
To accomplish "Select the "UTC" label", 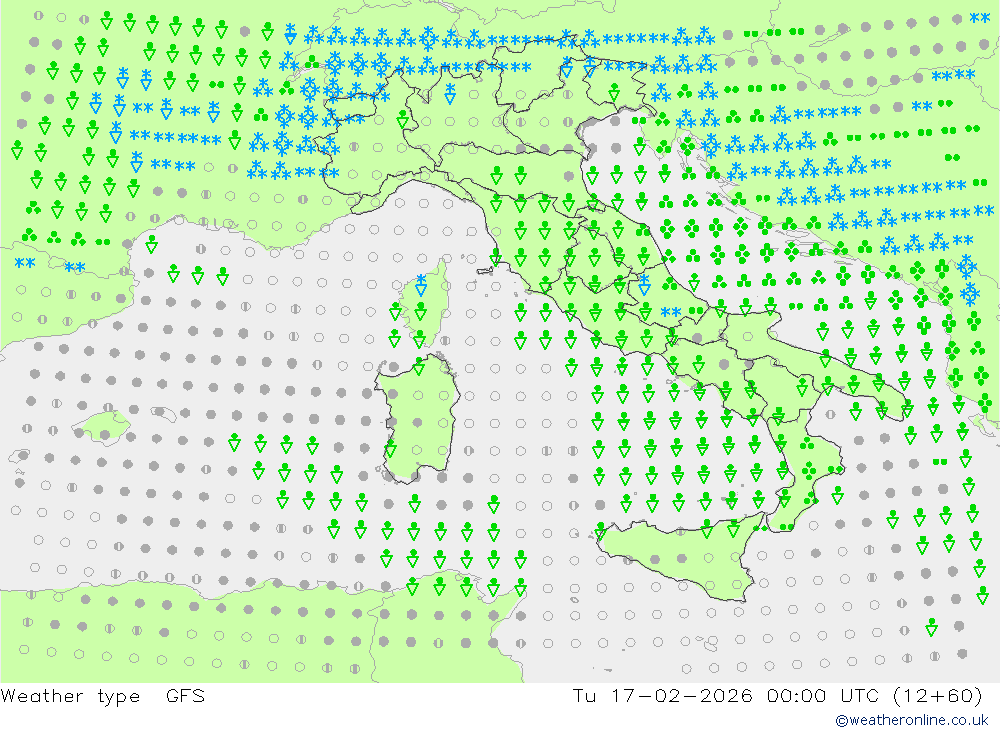I will (x=859, y=695).
